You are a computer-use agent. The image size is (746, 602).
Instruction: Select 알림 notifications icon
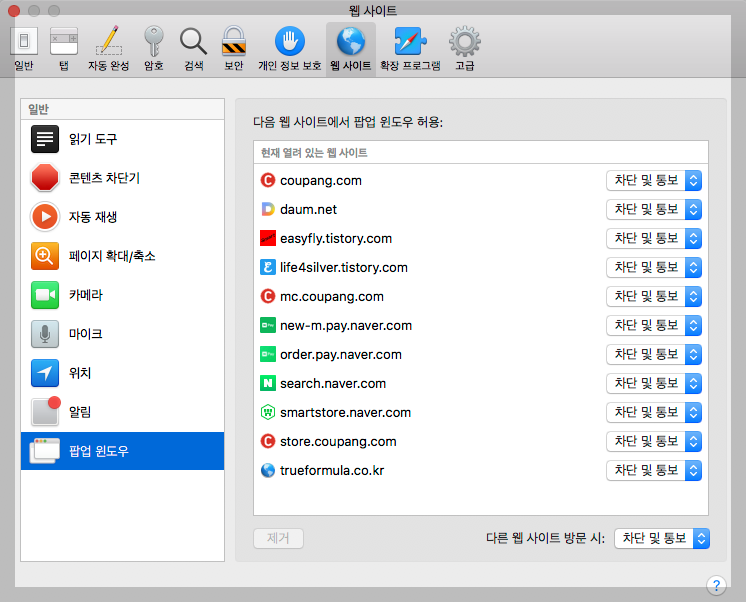46,411
